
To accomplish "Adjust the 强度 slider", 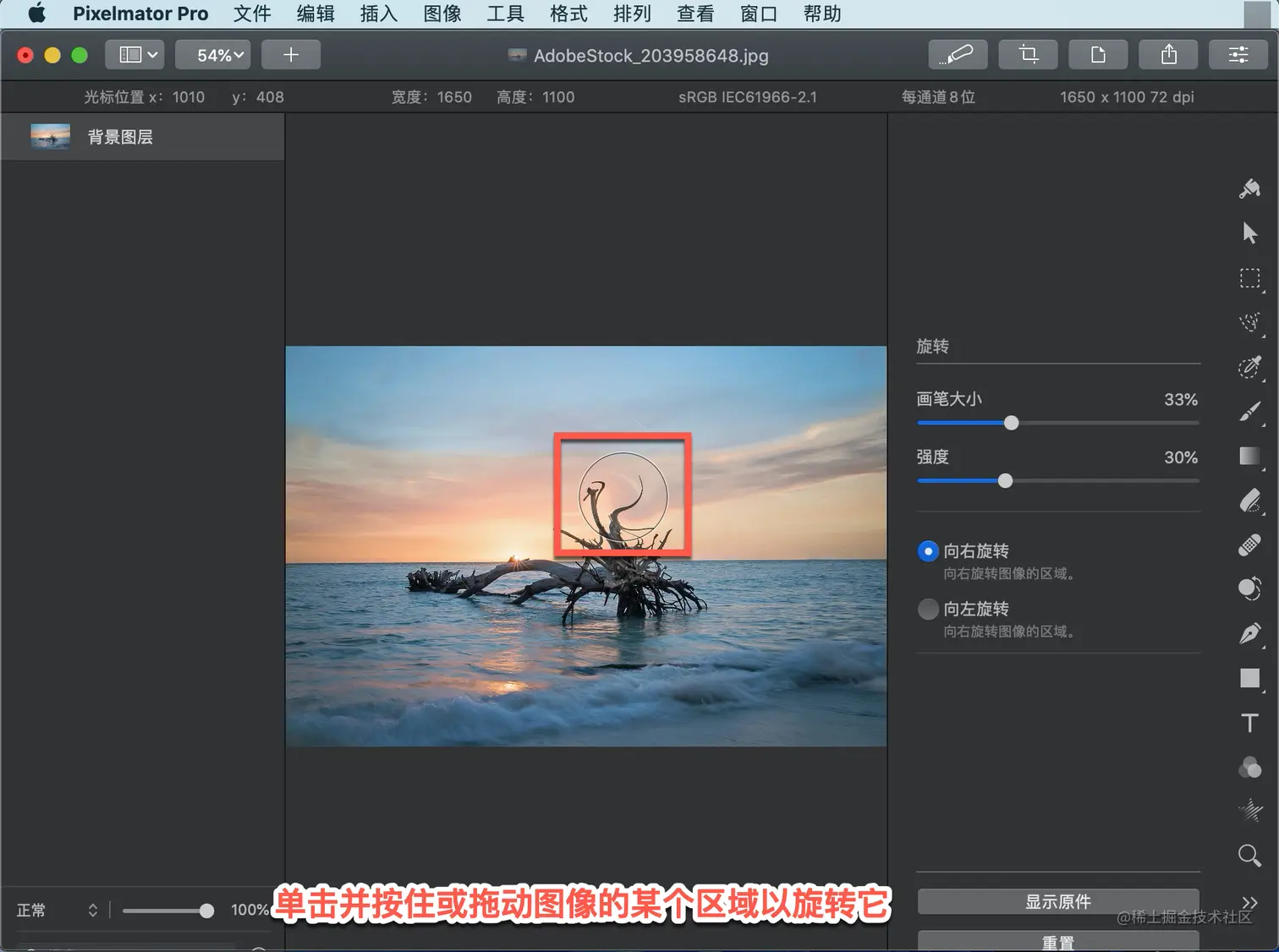I will [1058, 481].
